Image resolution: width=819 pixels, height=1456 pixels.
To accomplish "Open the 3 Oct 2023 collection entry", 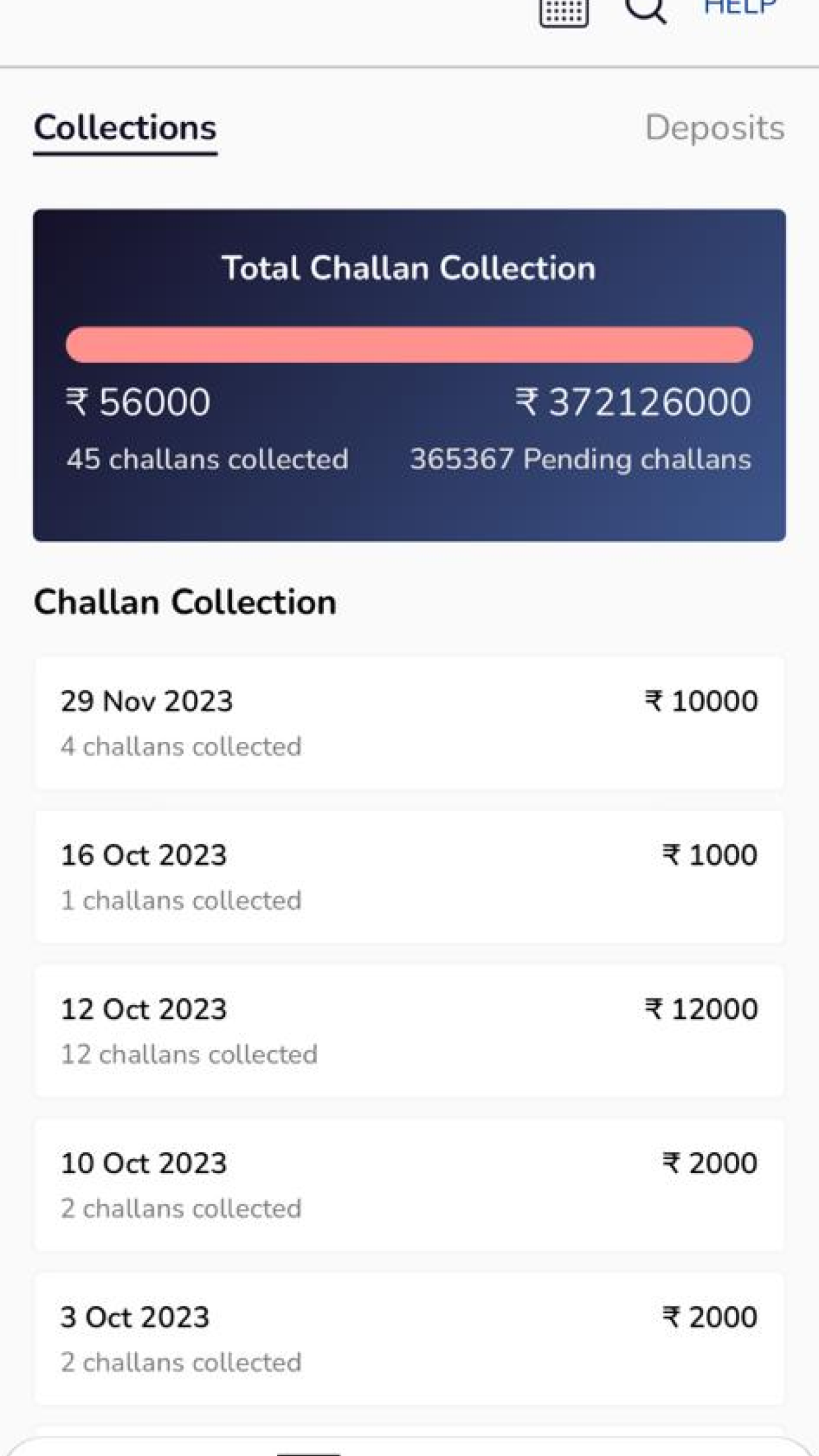I will (409, 1339).
